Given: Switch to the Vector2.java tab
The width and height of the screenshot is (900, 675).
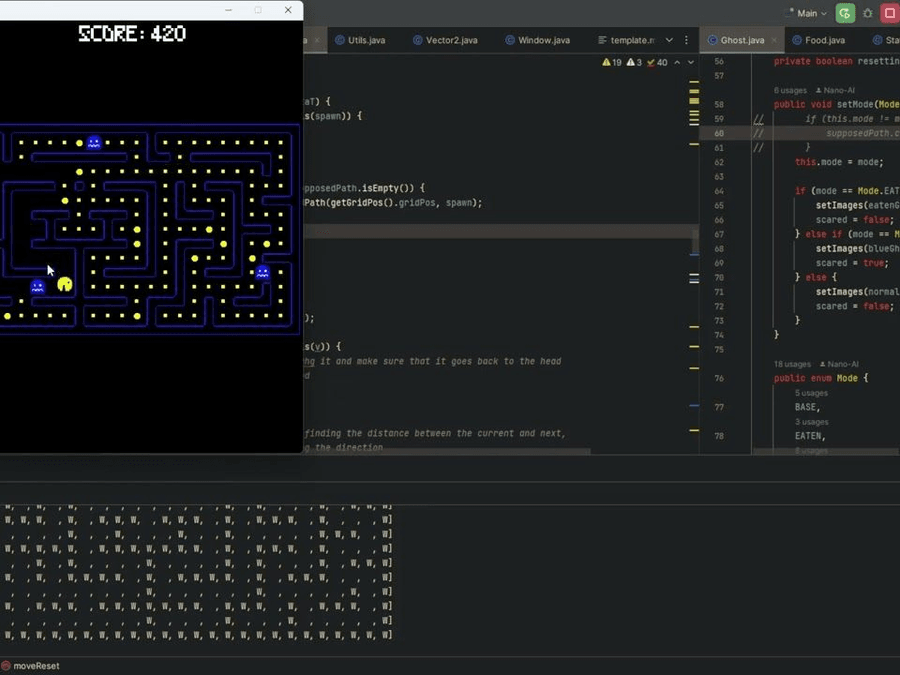Looking at the screenshot, I should point(445,40).
